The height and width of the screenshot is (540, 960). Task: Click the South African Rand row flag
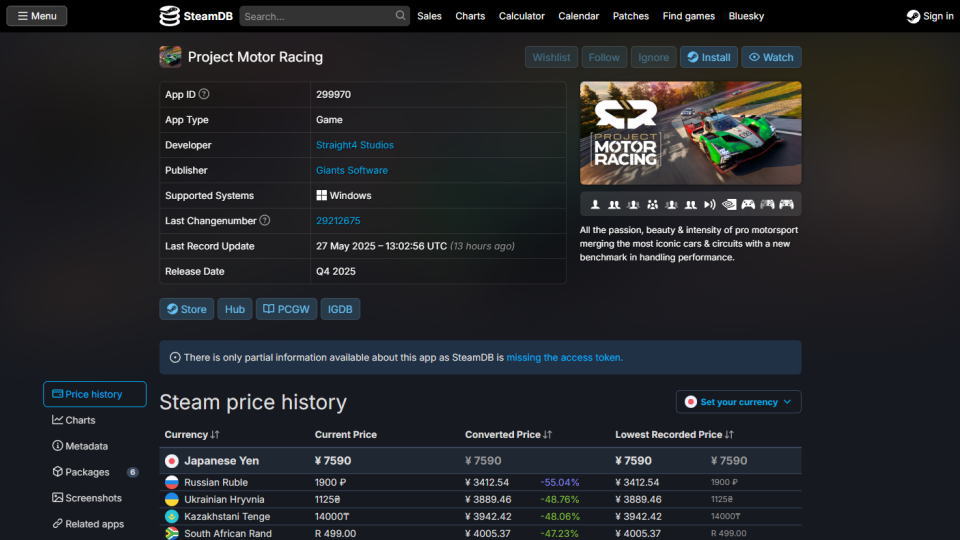coord(172,533)
